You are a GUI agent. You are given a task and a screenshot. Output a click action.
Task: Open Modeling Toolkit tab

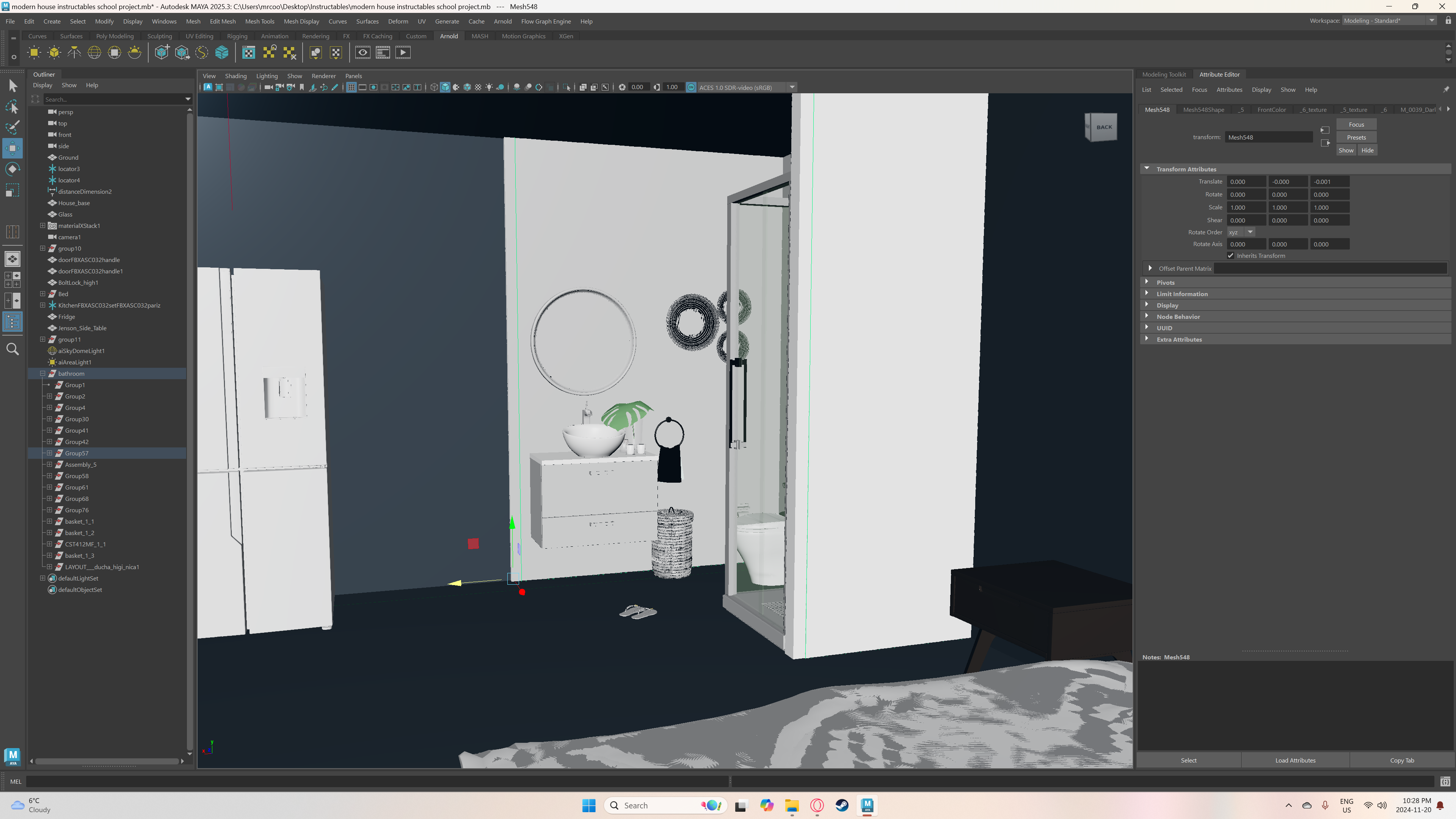click(x=1164, y=75)
